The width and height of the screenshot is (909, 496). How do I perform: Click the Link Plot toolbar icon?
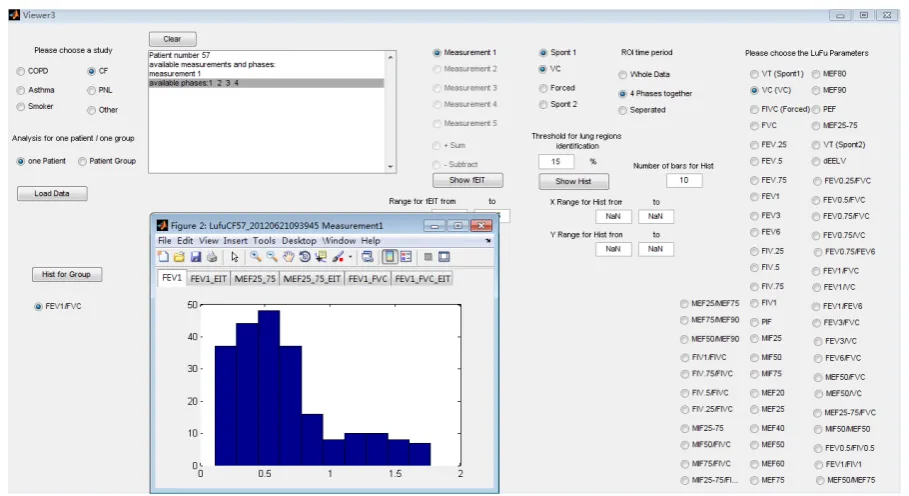point(367,257)
